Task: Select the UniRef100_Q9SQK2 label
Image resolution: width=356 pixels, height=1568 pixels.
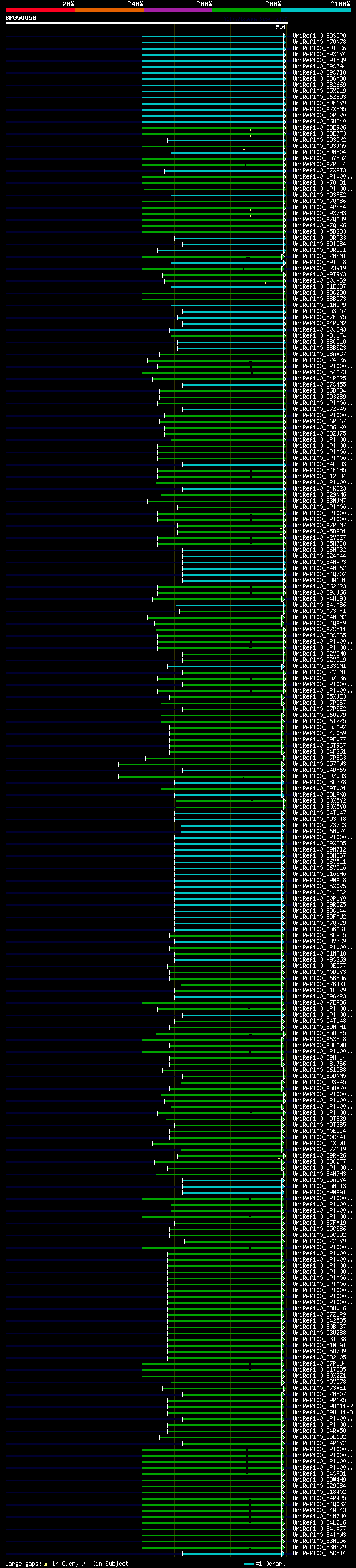Action: (x=319, y=140)
